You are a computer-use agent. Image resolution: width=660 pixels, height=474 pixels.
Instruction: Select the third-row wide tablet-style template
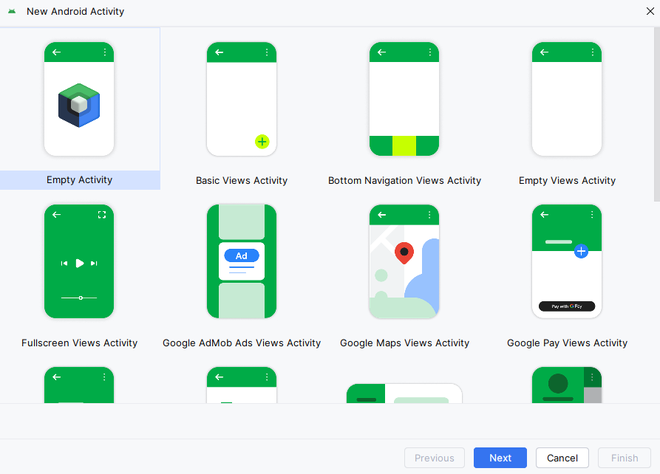[404, 393]
